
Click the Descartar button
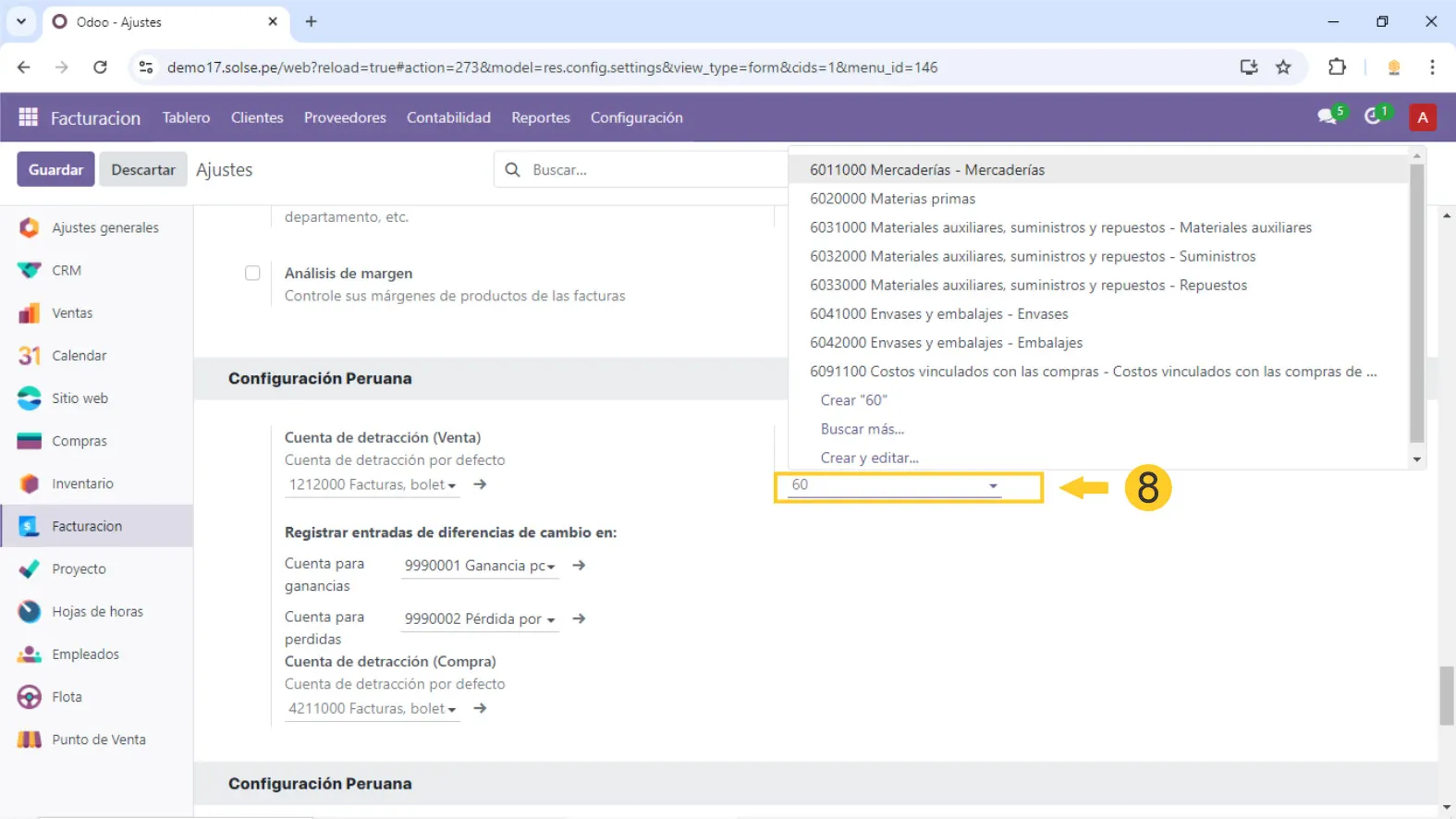pos(143,170)
